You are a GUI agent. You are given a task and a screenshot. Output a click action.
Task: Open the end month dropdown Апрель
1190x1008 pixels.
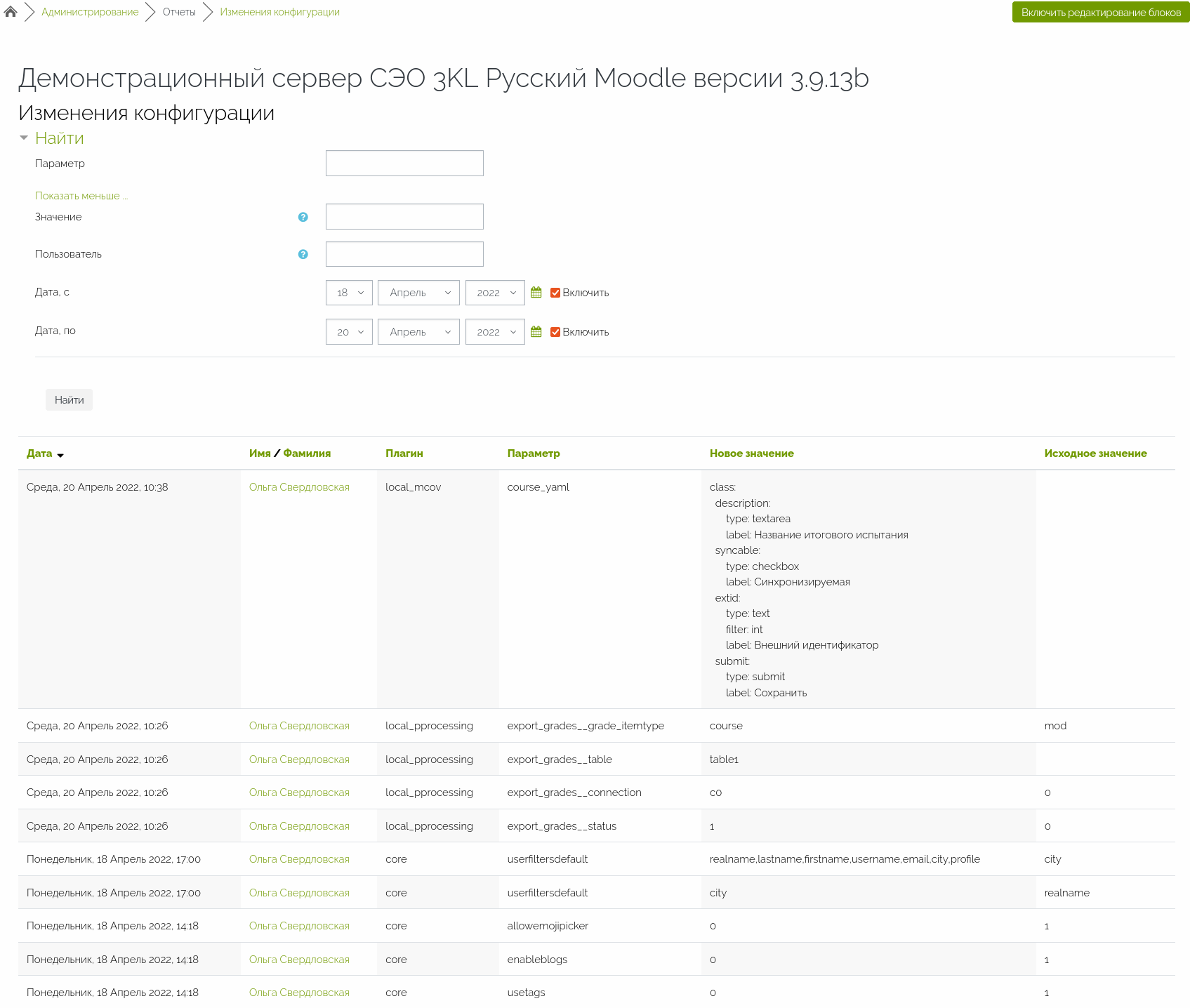coord(418,332)
